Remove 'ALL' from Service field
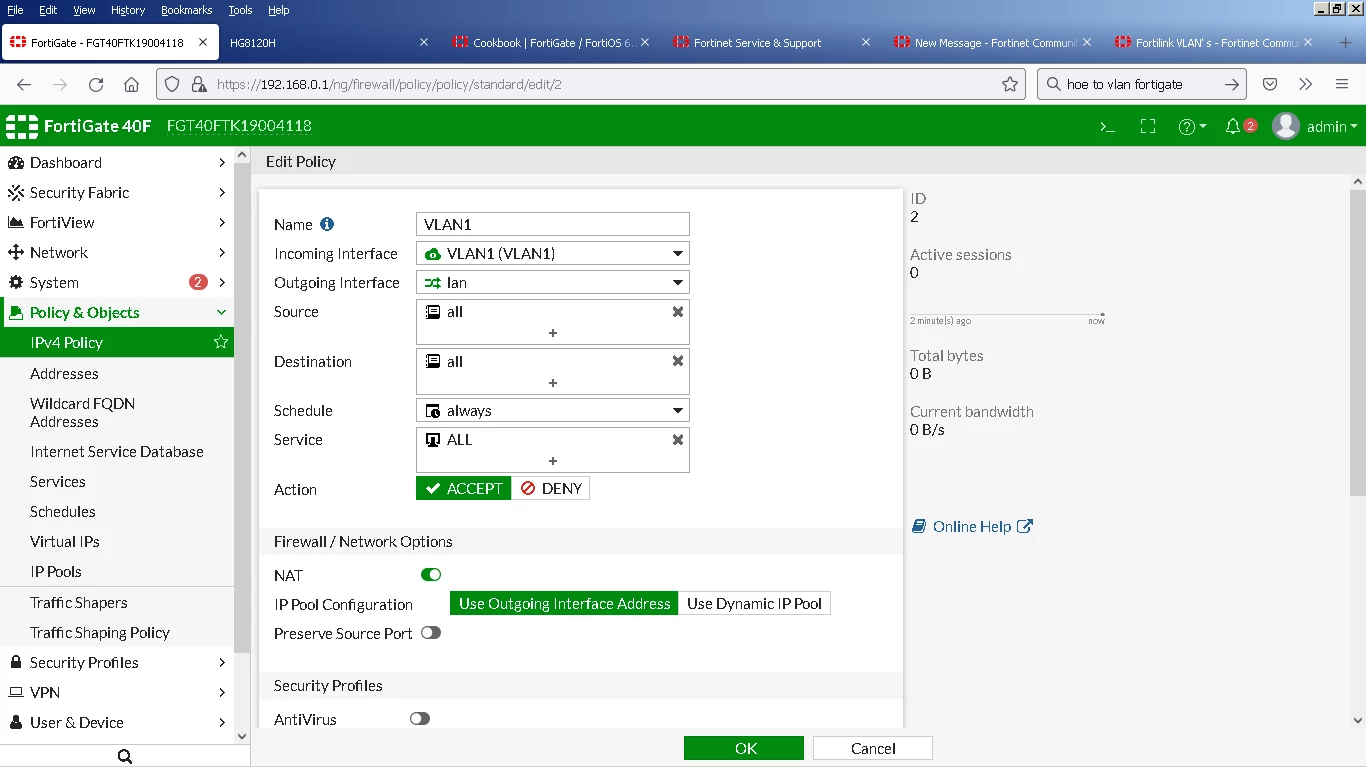 tap(678, 440)
